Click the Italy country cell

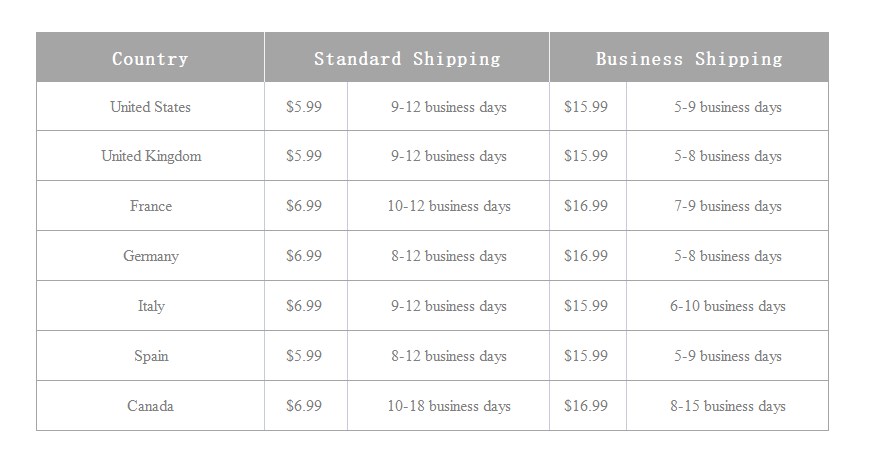[150, 305]
